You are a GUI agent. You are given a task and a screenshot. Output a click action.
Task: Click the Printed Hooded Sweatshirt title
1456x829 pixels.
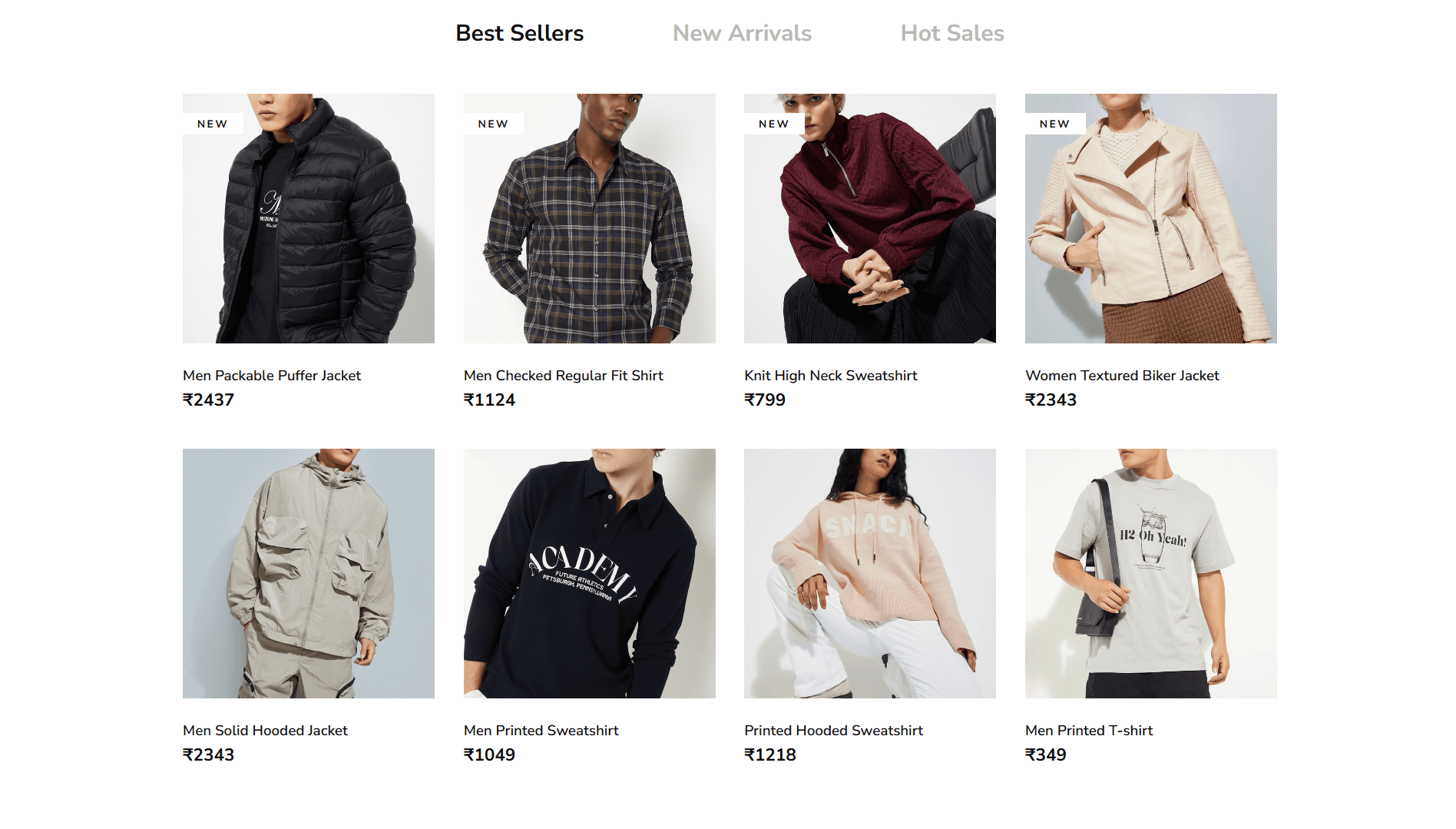[x=833, y=731]
